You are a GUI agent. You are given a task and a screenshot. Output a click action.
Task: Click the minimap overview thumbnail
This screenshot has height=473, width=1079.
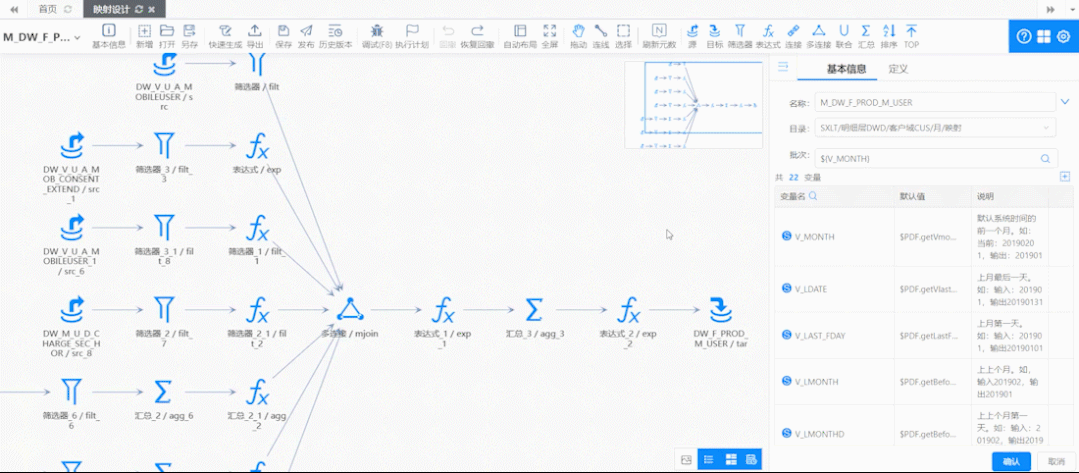pyautogui.click(x=694, y=105)
